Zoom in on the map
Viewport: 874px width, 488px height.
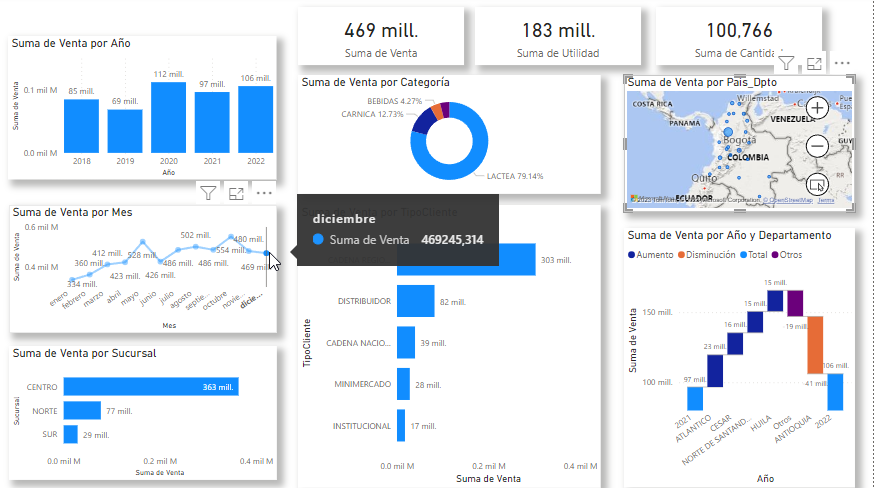(817, 108)
